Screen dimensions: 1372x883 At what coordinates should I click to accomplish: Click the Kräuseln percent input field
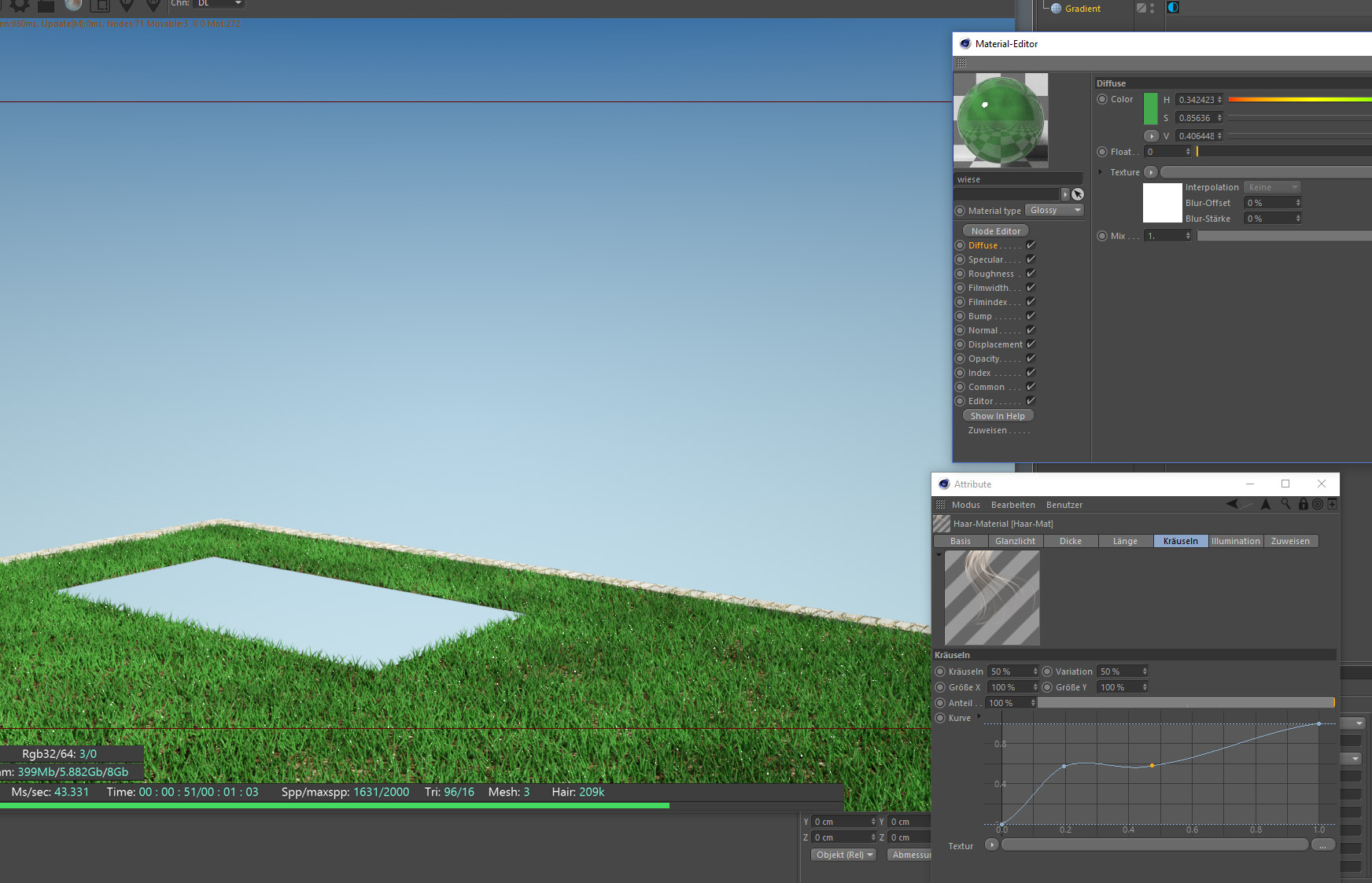(1013, 671)
